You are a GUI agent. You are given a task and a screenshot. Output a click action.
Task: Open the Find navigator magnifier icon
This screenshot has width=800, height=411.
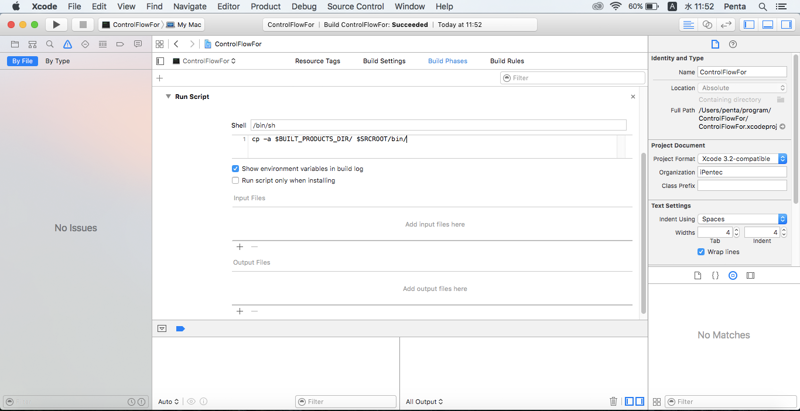(x=49, y=44)
